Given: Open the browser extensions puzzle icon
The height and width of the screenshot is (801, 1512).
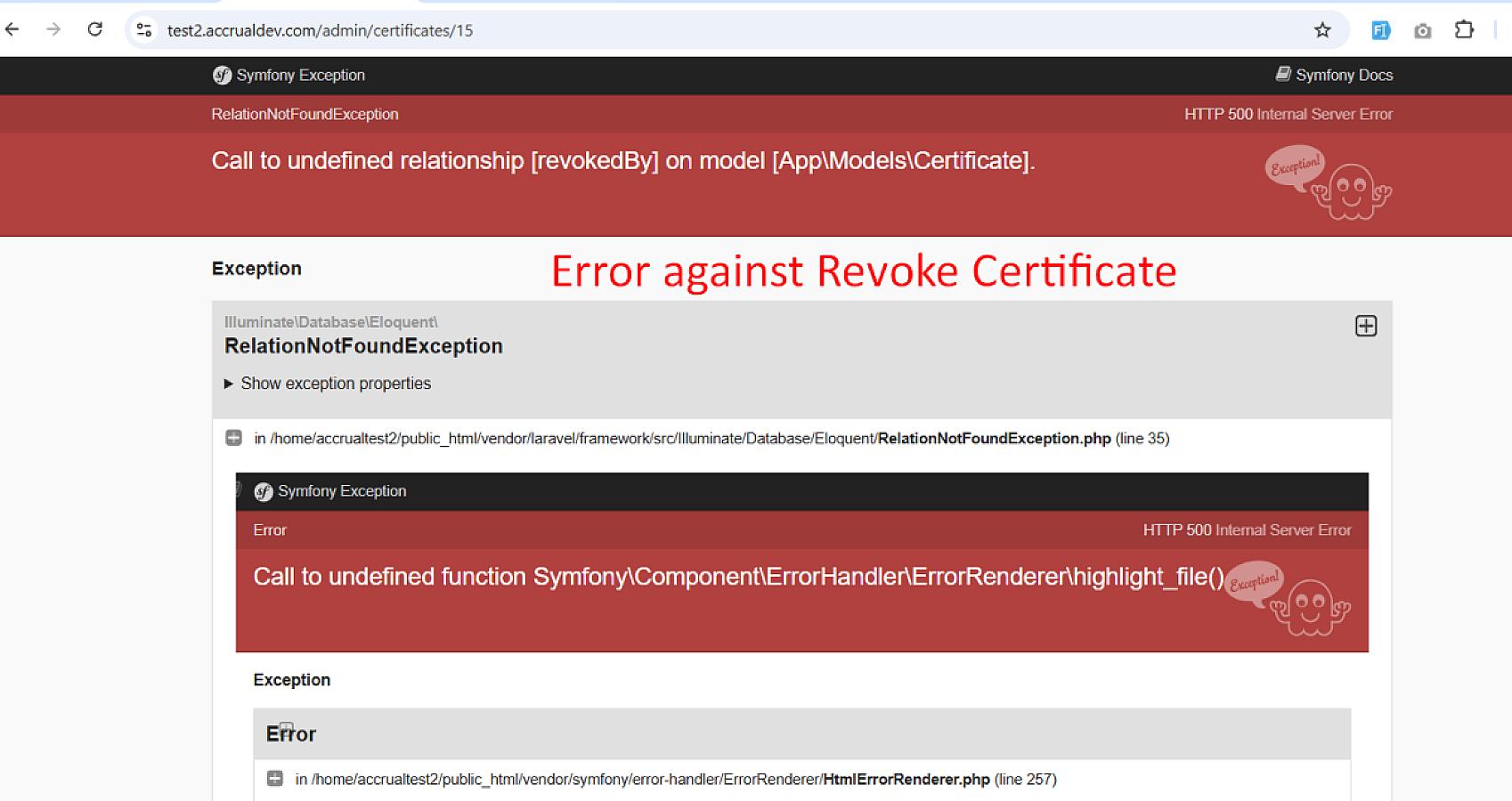Looking at the screenshot, I should click(x=1464, y=30).
